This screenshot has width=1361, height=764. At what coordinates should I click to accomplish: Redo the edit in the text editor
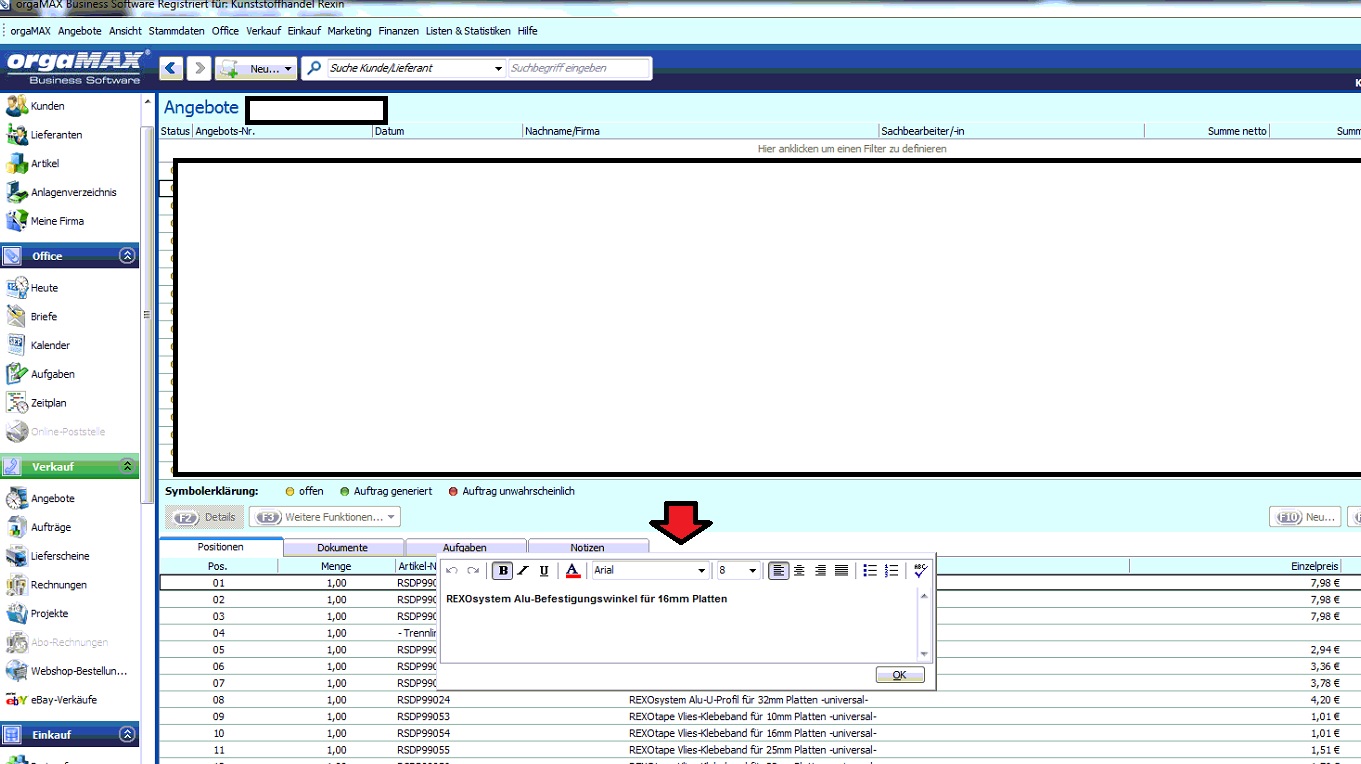coord(473,571)
